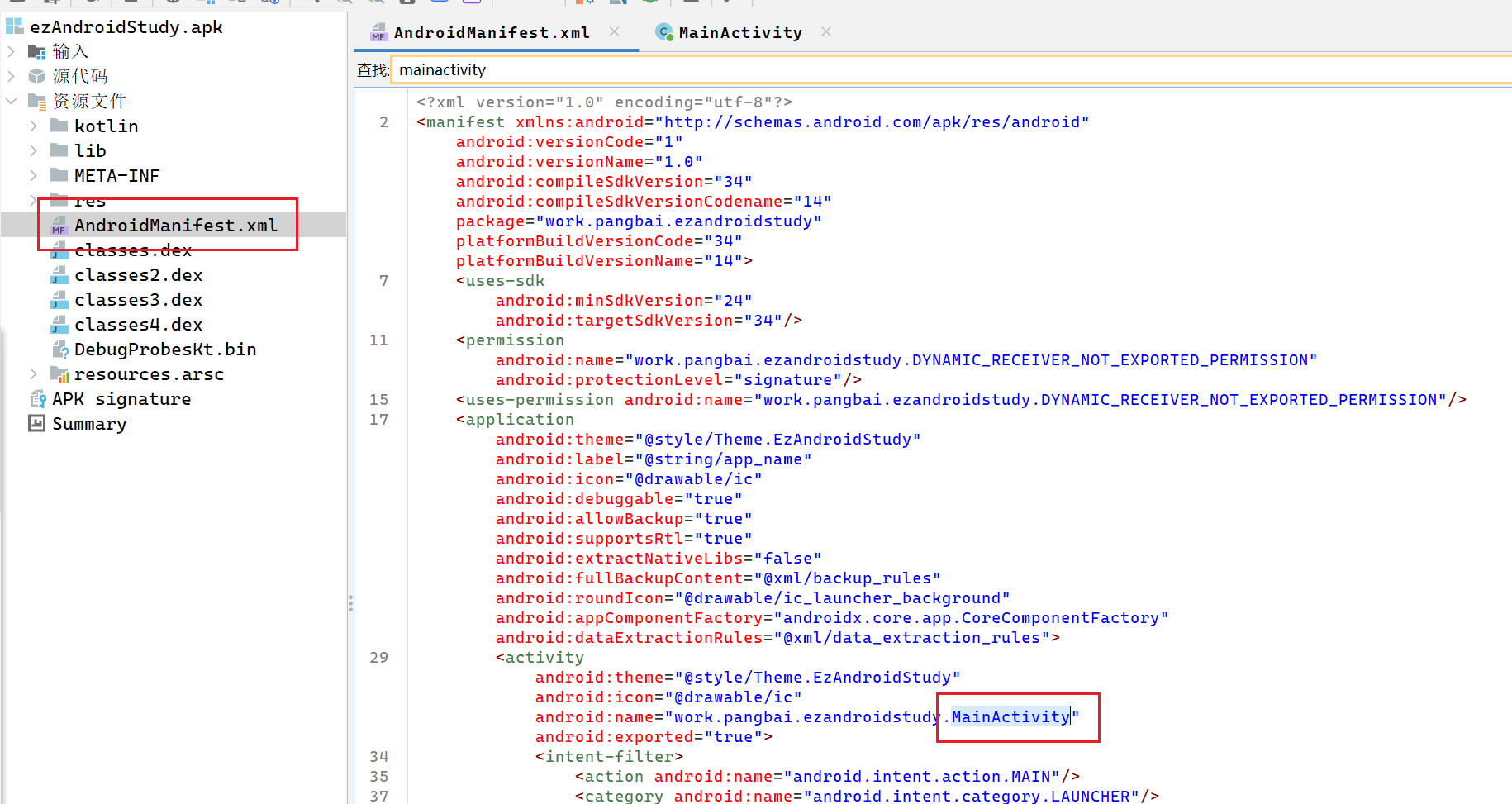Expand the 输入 node
1512x804 pixels.
click(12, 51)
